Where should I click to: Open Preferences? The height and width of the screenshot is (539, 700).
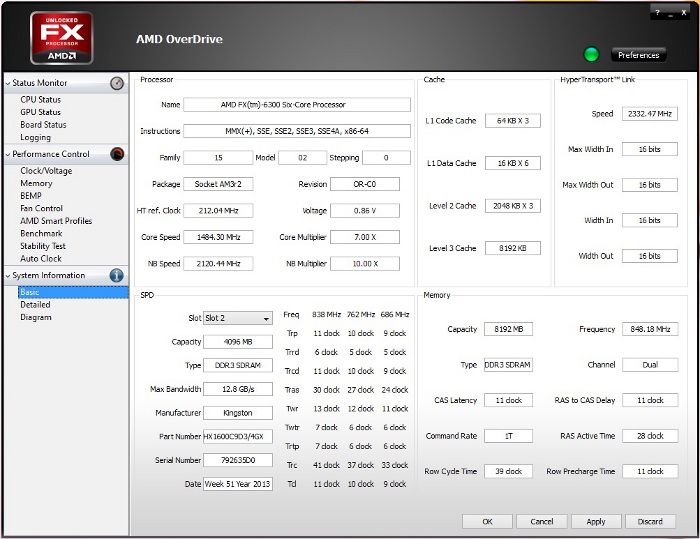tap(638, 55)
